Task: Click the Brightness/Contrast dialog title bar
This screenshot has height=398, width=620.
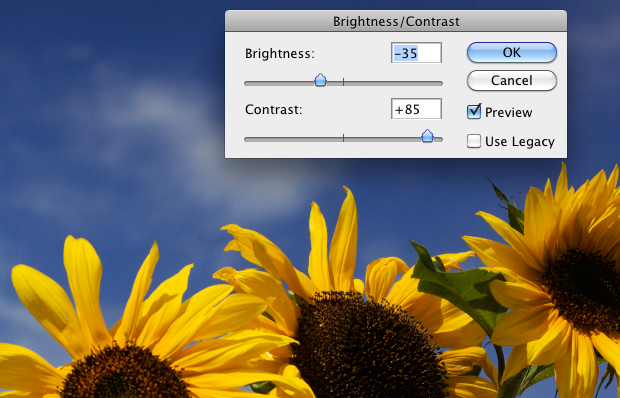Action: pos(396,21)
